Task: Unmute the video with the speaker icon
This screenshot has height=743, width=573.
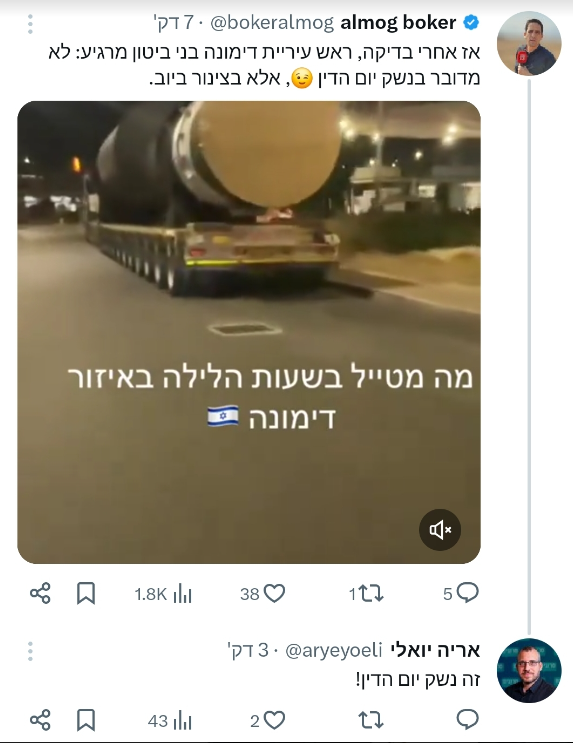Action: [440, 529]
